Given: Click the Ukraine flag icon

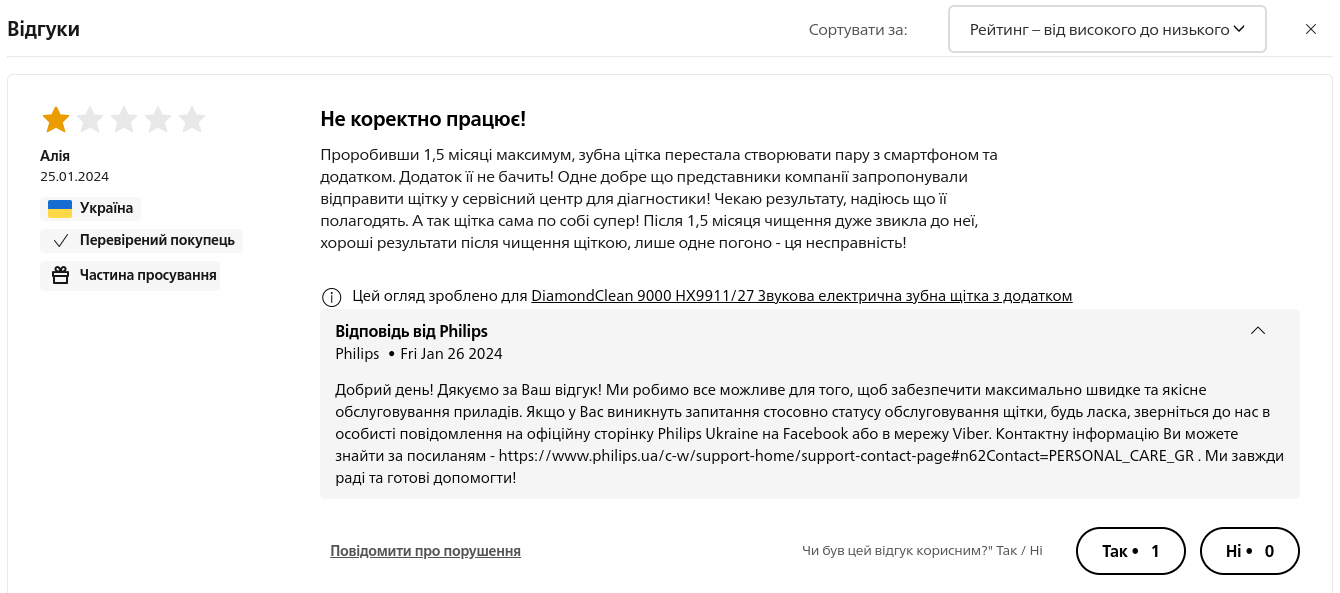Looking at the screenshot, I should tap(60, 209).
